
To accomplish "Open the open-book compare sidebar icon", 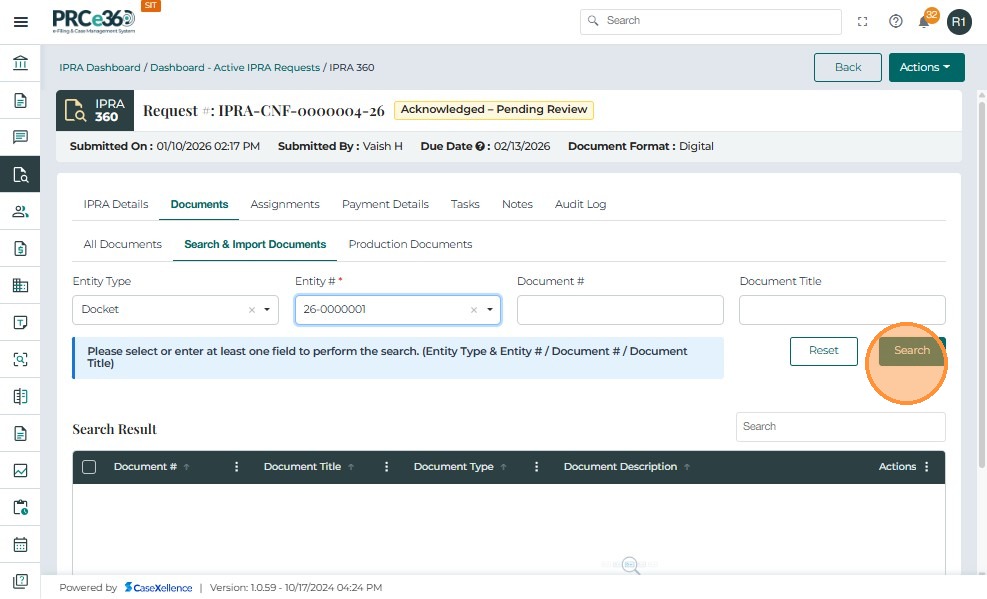I will pyautogui.click(x=20, y=396).
